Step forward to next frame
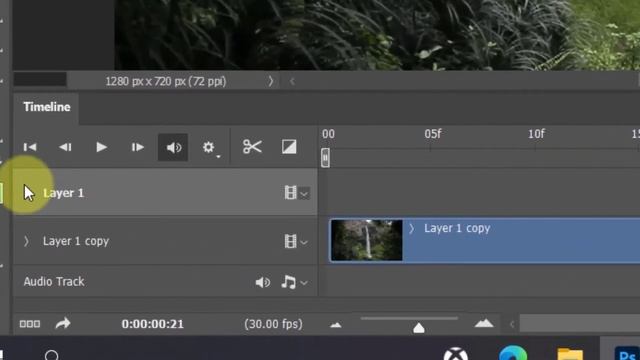The width and height of the screenshot is (640, 360). pyautogui.click(x=138, y=147)
